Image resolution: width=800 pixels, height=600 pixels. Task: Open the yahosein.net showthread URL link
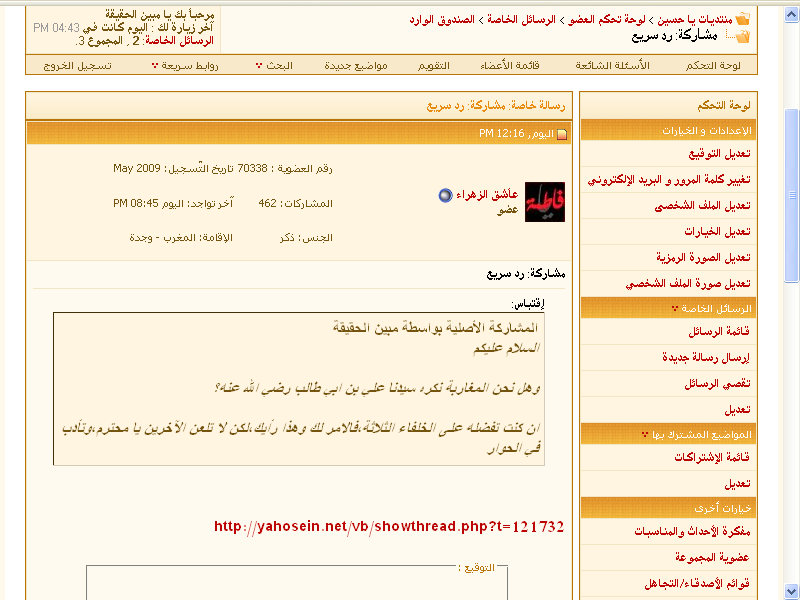tap(389, 527)
